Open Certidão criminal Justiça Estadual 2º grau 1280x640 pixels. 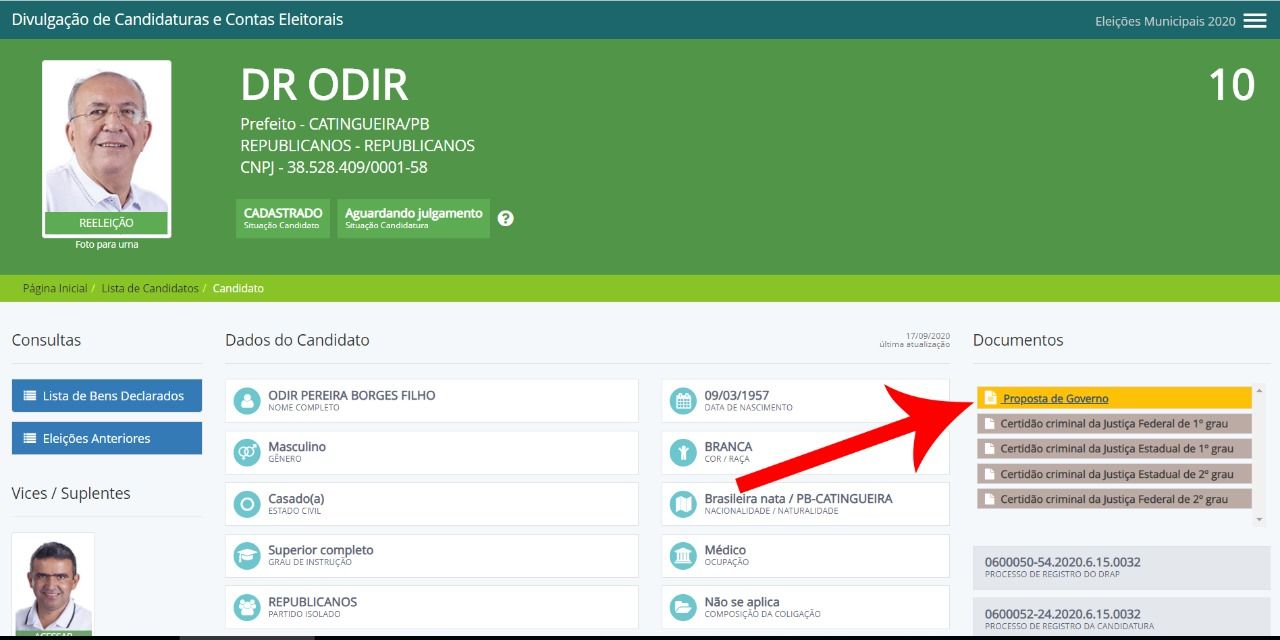(1116, 474)
